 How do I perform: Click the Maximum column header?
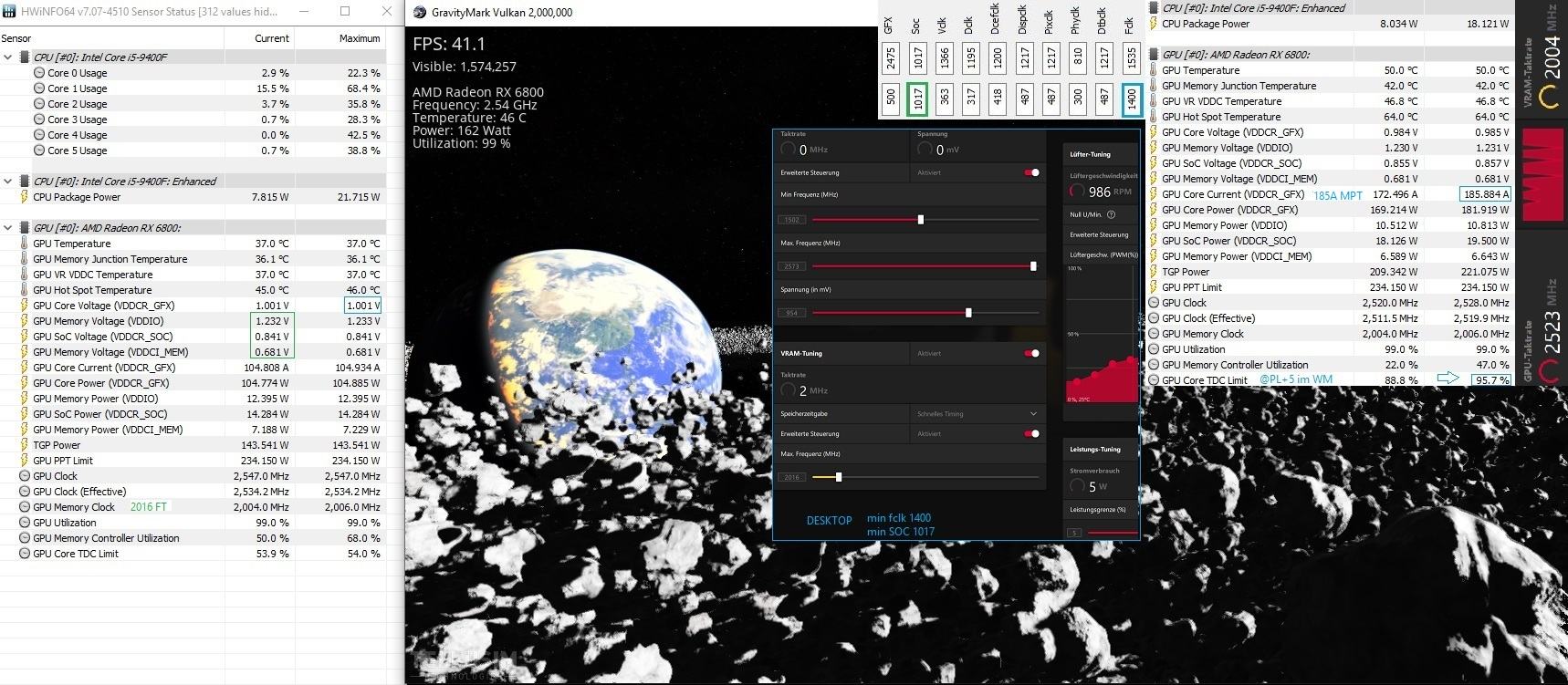pos(360,38)
